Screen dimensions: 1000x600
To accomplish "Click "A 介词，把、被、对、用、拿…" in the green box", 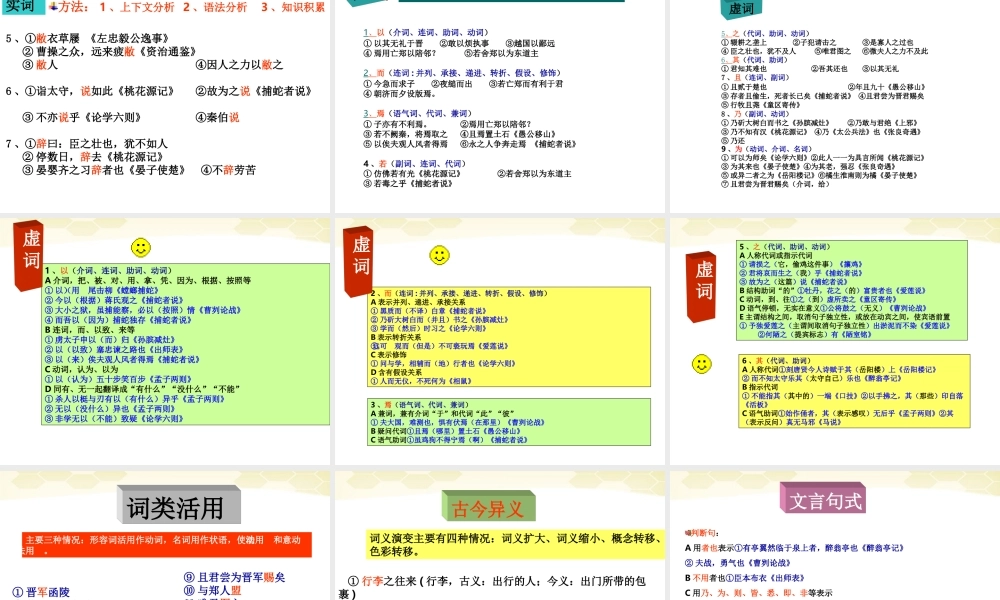I will [x=148, y=280].
